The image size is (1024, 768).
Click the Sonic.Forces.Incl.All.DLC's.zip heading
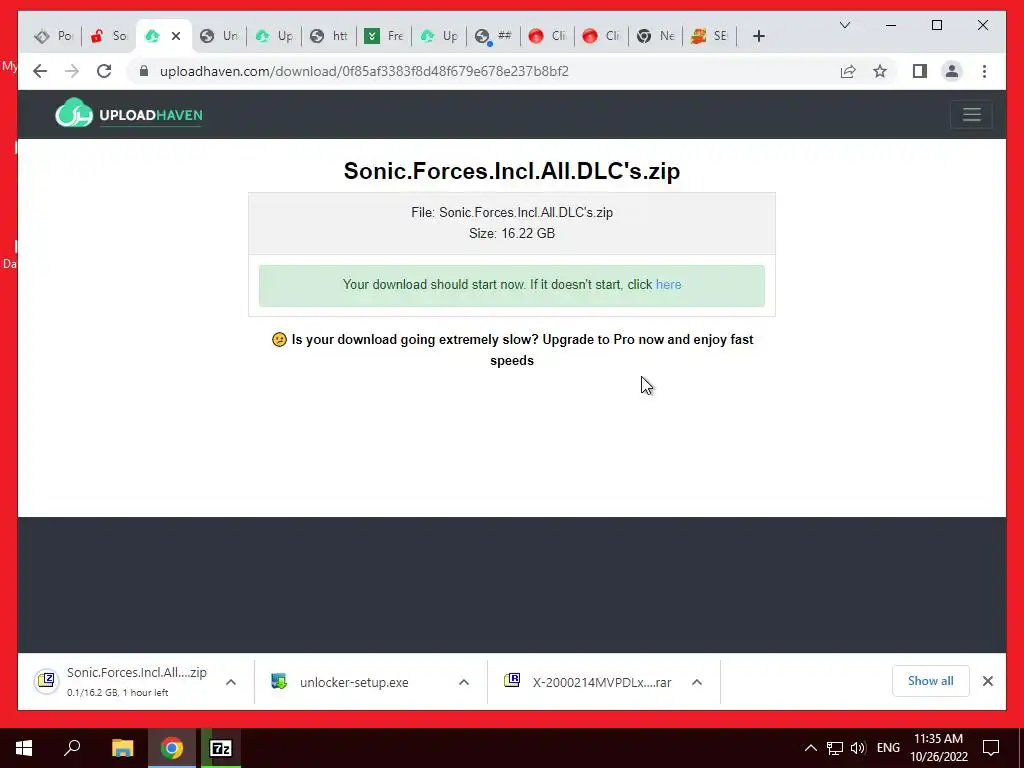pos(512,171)
